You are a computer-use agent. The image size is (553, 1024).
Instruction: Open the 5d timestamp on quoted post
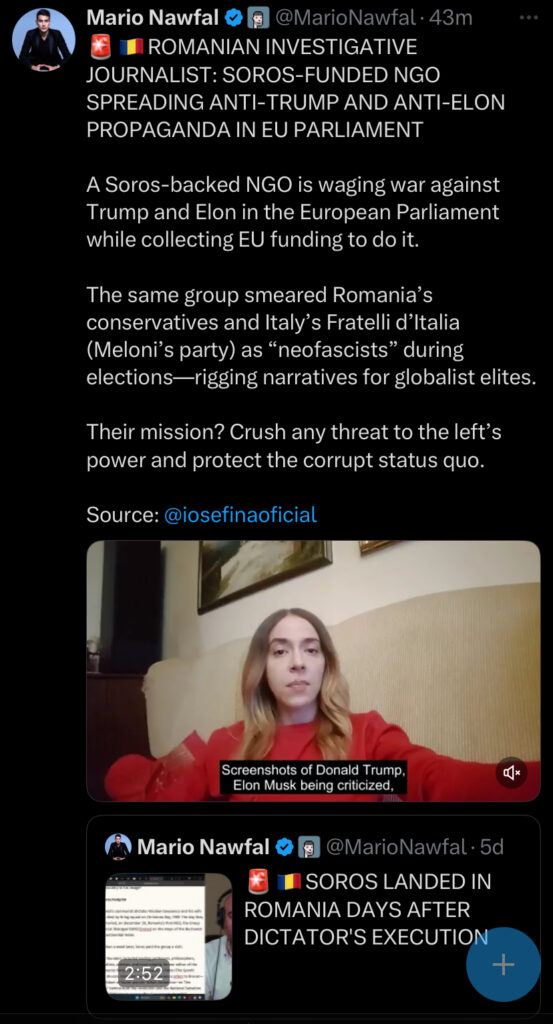[492, 847]
